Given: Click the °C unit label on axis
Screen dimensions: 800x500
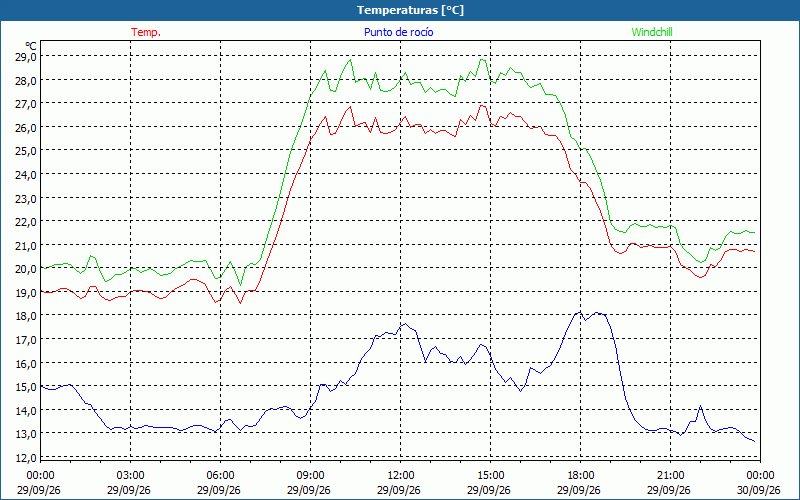Looking at the screenshot, I should coord(31,46).
